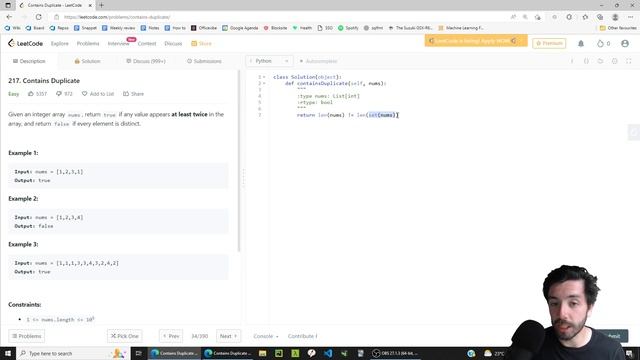Click Add to List
The height and width of the screenshot is (360, 640).
click(98, 94)
